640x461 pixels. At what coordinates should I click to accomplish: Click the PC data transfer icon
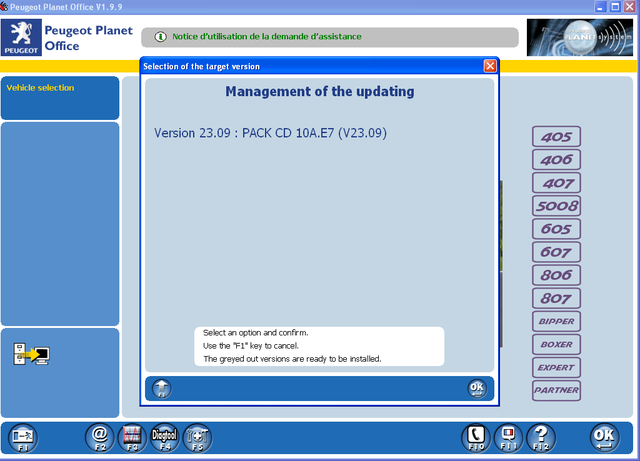tap(31, 354)
